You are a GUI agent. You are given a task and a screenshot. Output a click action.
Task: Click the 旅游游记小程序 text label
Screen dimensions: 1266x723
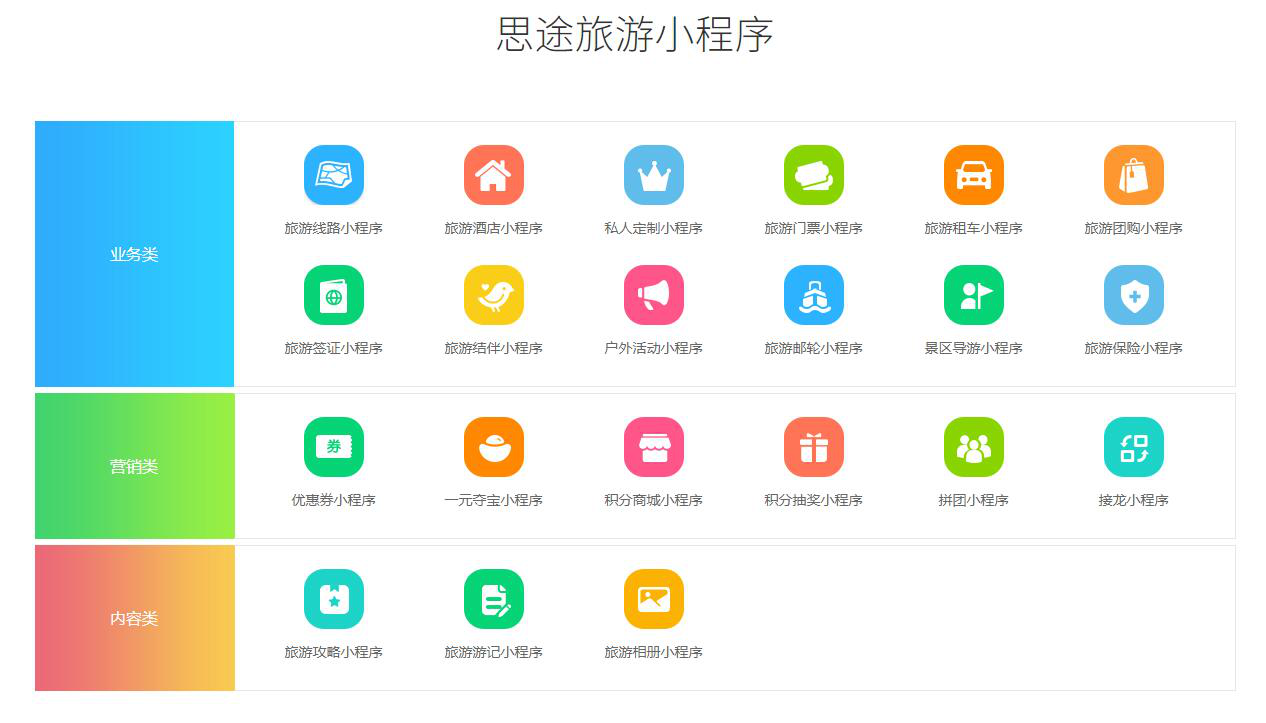[493, 652]
